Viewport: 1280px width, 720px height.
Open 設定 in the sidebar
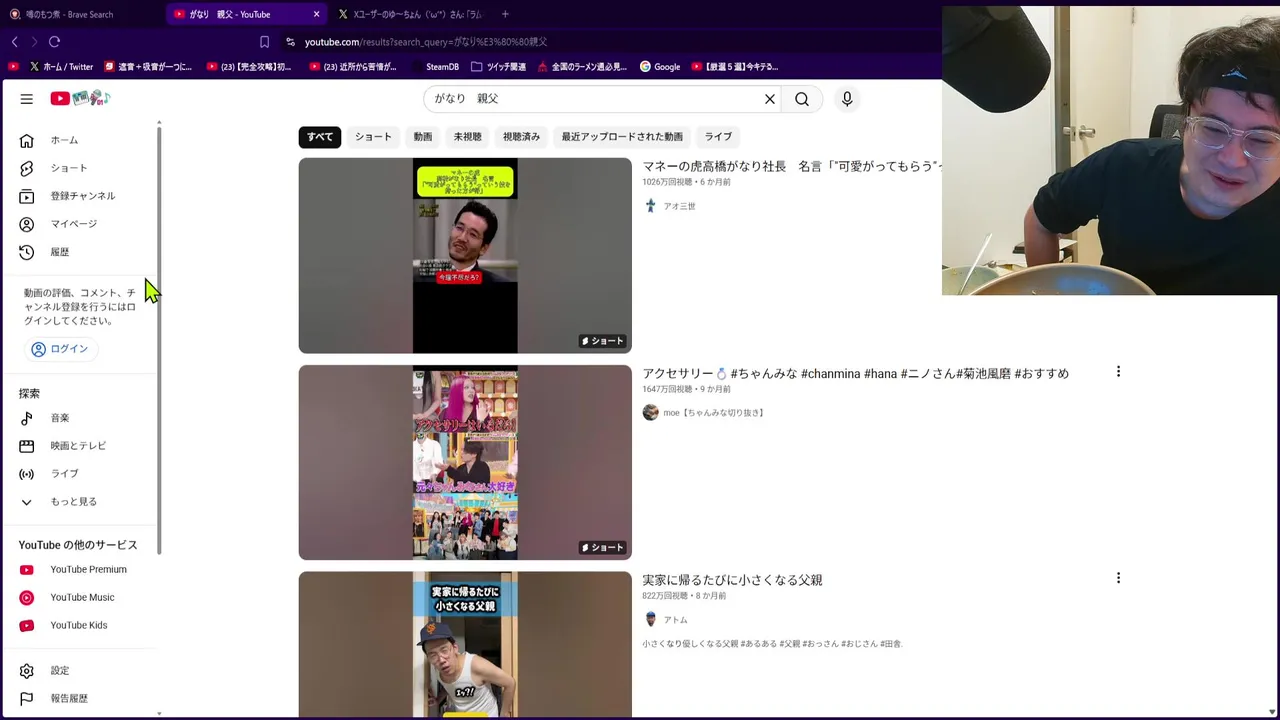(x=81, y=671)
